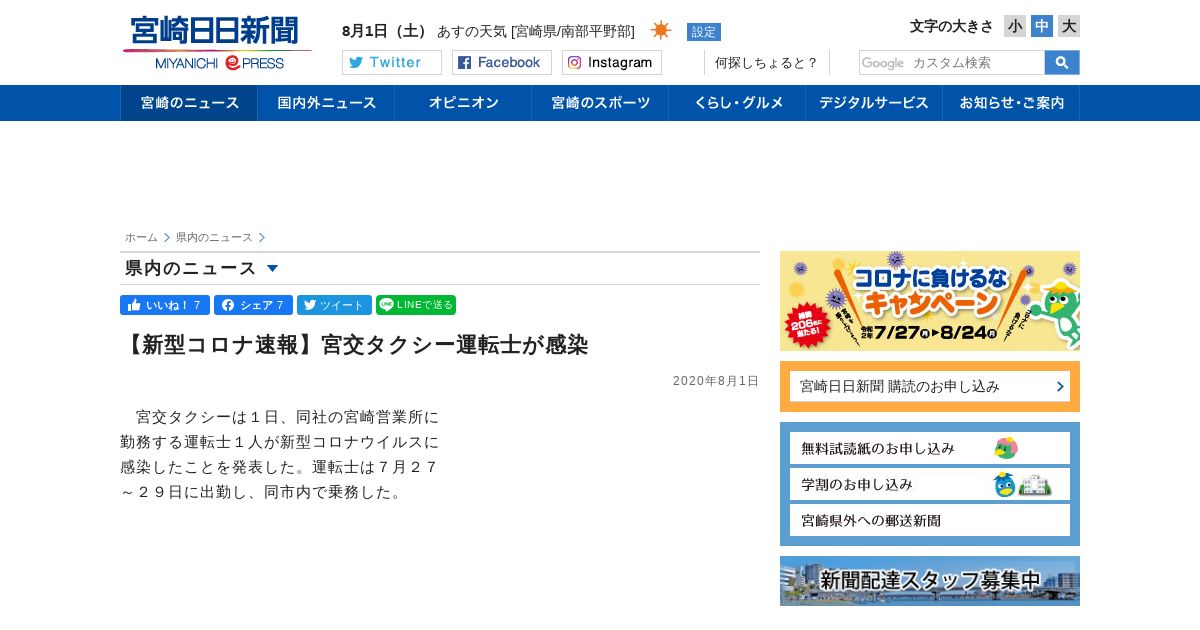The image size is (1200, 630).
Task: Open 宮崎日日新聞 購読のお申し込み link
Action: (930, 386)
